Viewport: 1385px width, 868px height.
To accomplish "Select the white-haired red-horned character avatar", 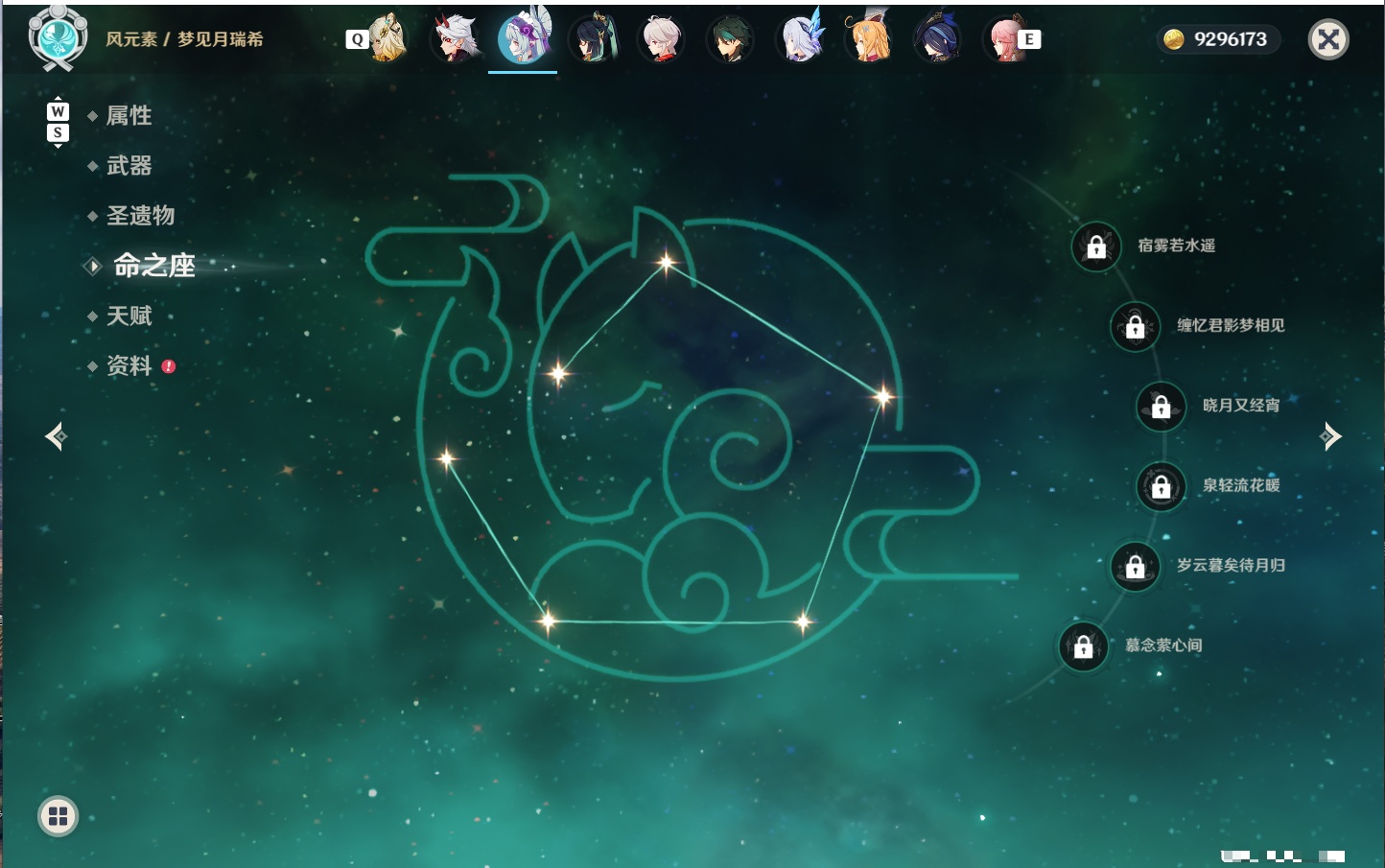I will [456, 38].
